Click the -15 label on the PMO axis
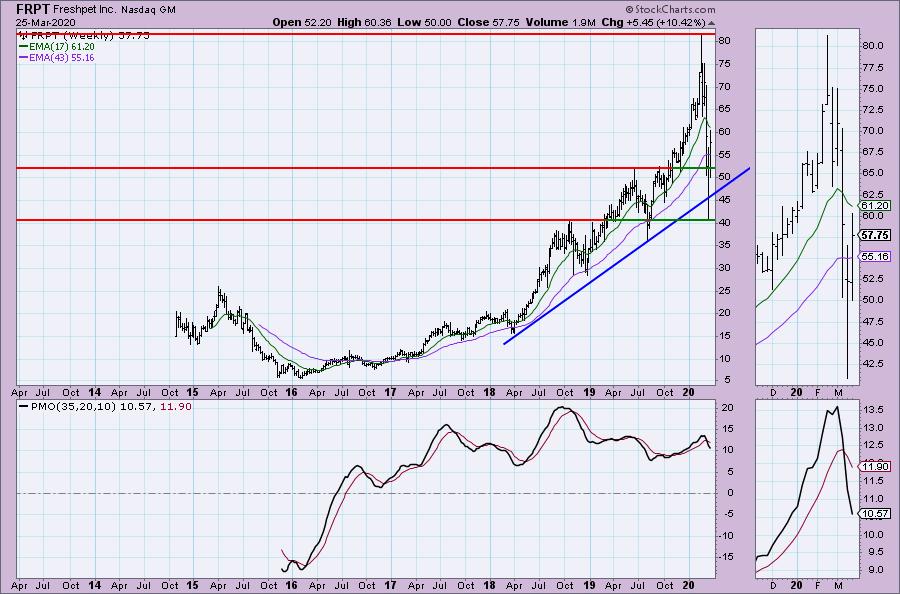Viewport: 900px width, 594px height. tap(726, 557)
